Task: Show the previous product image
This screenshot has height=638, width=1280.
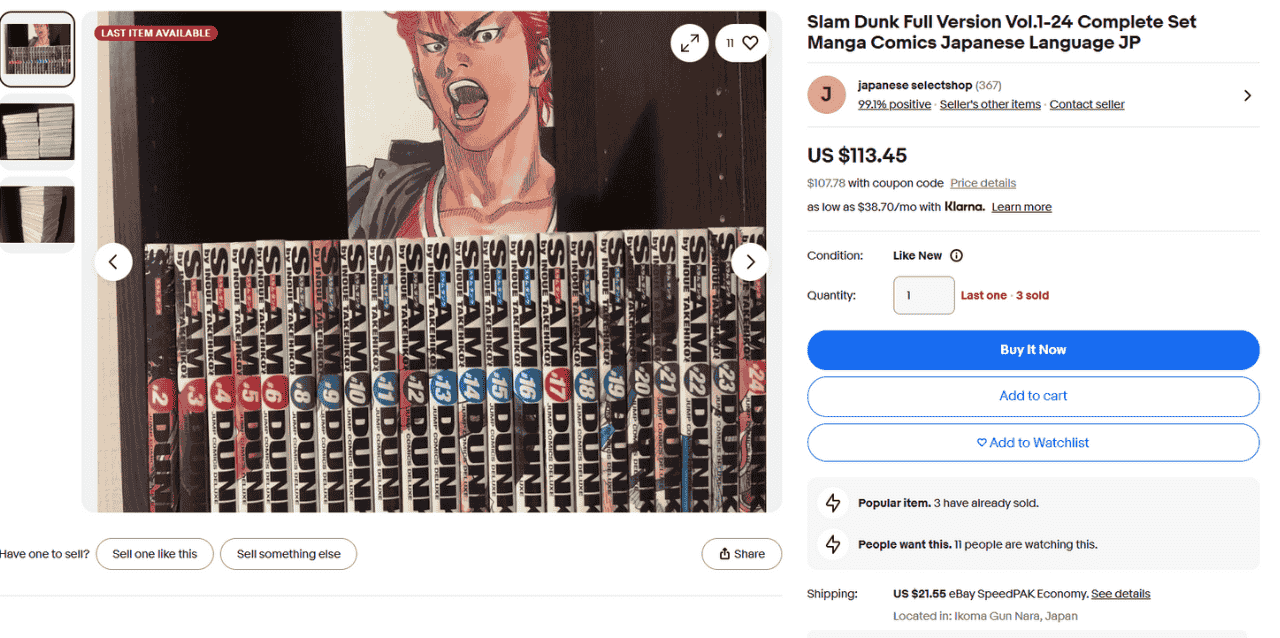Action: (114, 262)
